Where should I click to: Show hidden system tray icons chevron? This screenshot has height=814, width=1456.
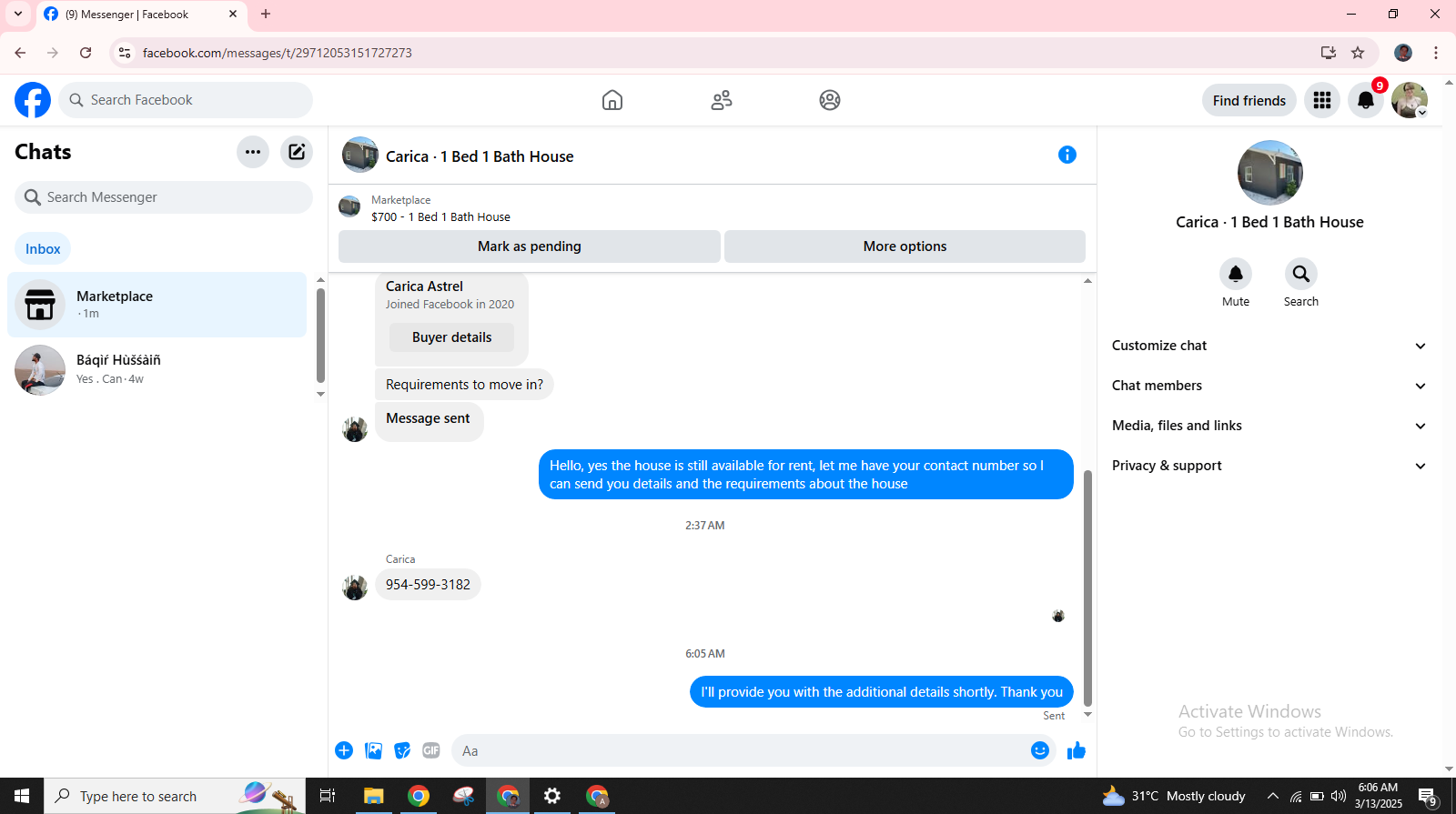click(x=1272, y=796)
